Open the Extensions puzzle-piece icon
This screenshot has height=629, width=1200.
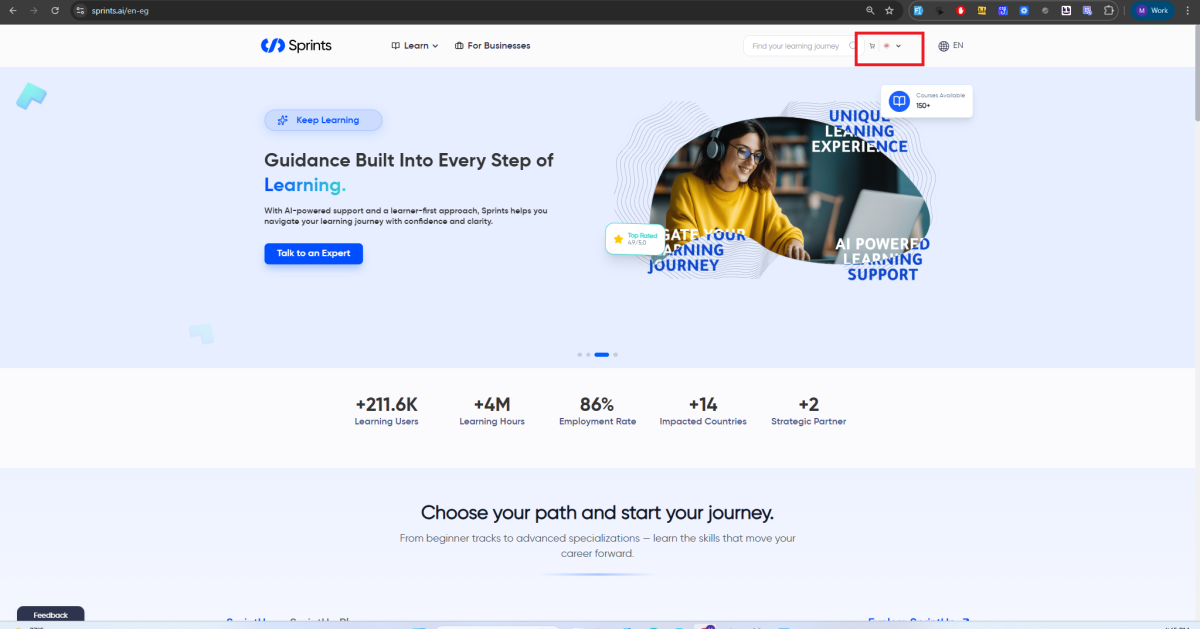coord(1108,10)
